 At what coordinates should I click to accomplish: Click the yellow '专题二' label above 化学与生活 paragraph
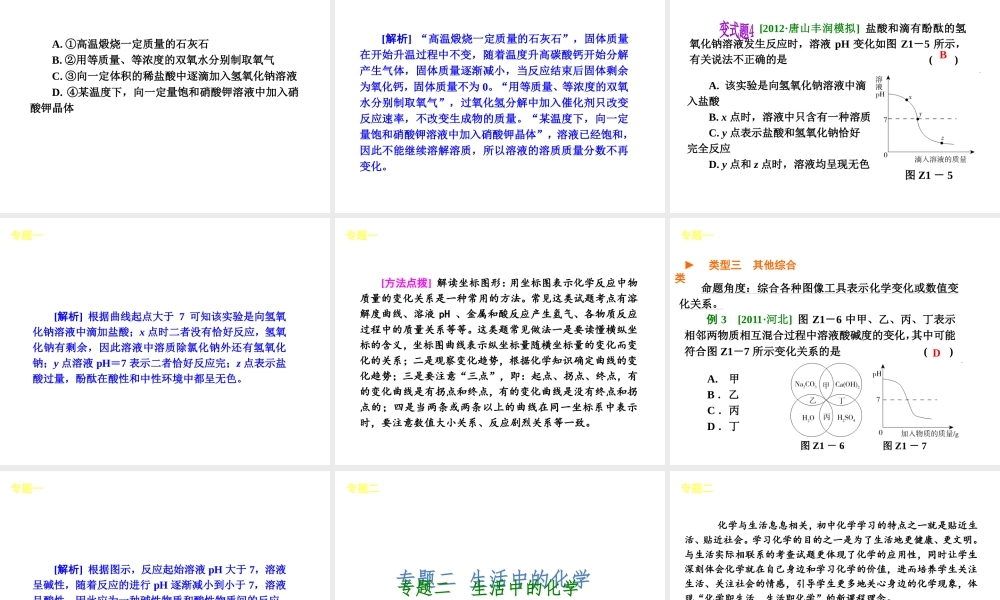point(697,488)
